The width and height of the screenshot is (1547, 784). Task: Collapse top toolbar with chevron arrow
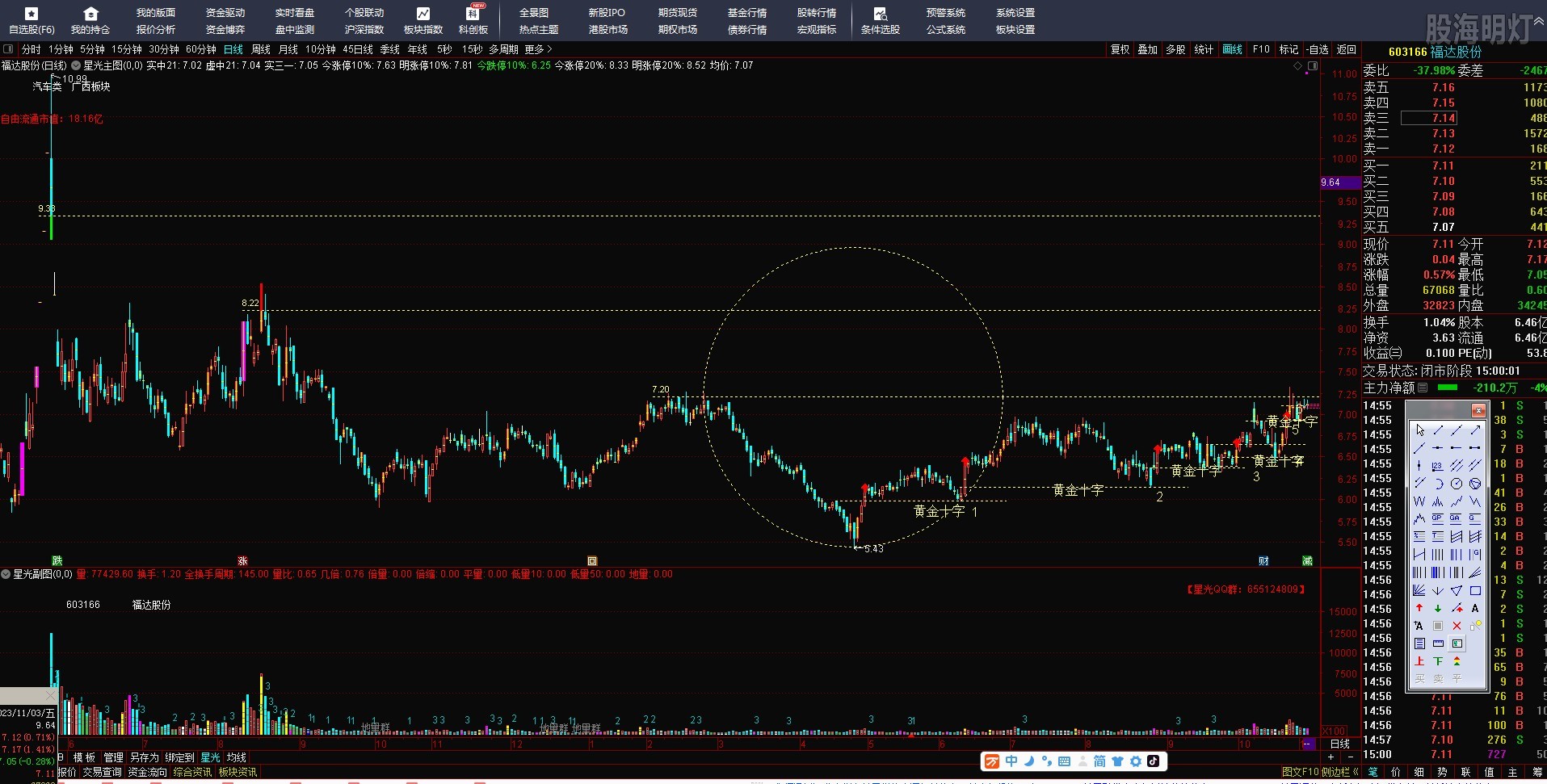[x=1540, y=22]
